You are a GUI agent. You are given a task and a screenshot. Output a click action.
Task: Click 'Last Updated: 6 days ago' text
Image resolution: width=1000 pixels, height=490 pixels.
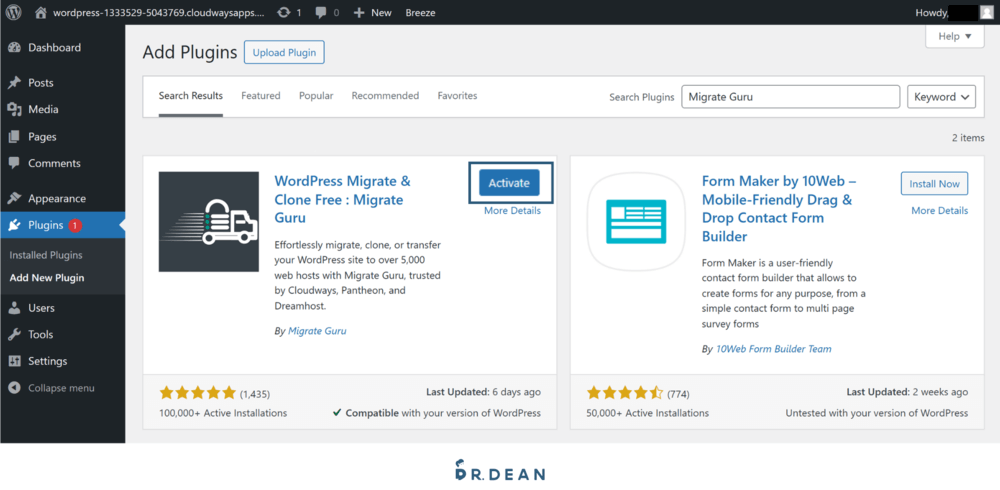(x=483, y=392)
